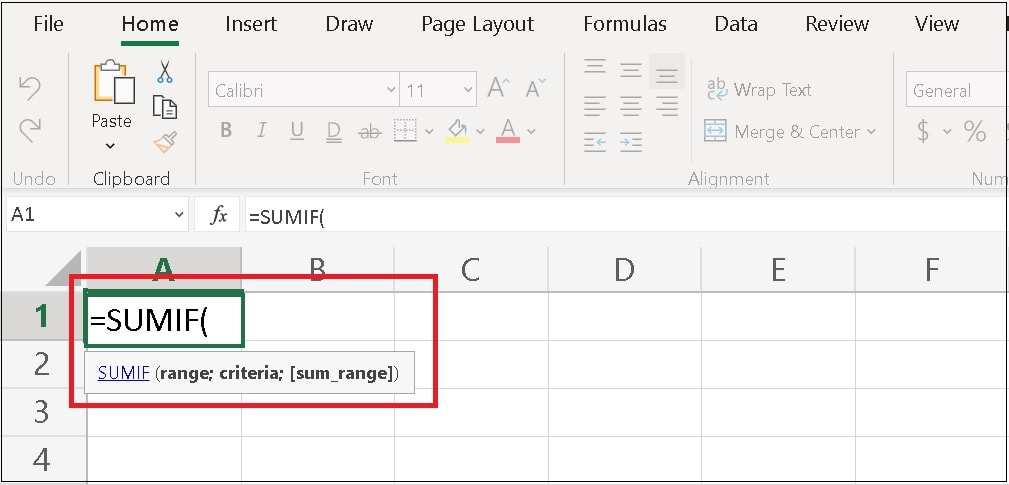This screenshot has height=485, width=1009.
Task: Toggle Wrap Text option
Action: click(759, 89)
